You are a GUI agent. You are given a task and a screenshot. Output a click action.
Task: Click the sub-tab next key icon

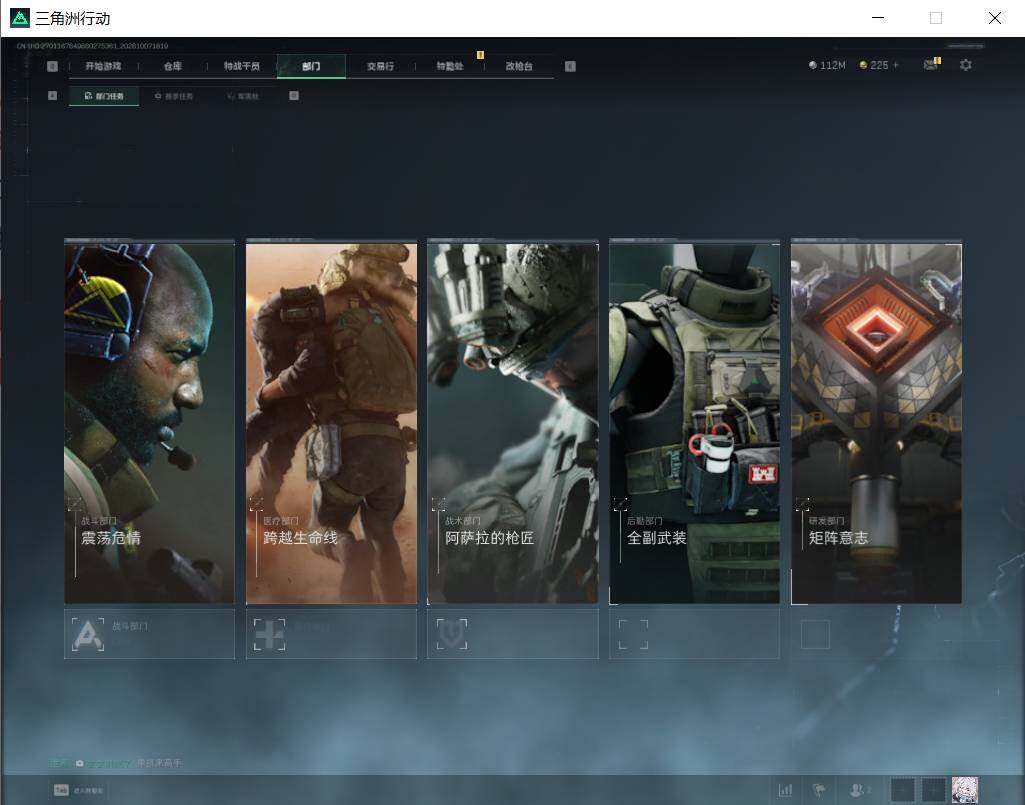[x=294, y=95]
